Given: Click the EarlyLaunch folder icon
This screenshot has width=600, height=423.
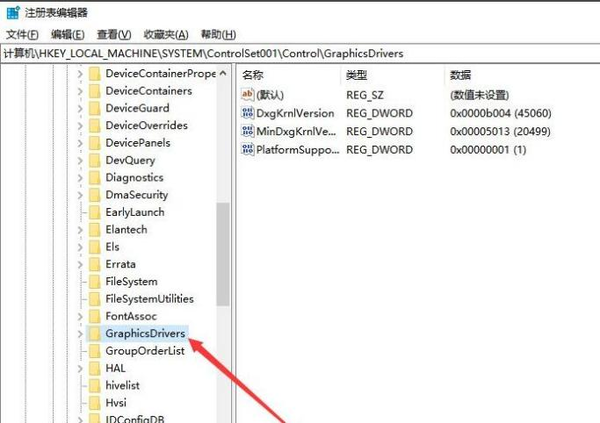Looking at the screenshot, I should tap(95, 212).
